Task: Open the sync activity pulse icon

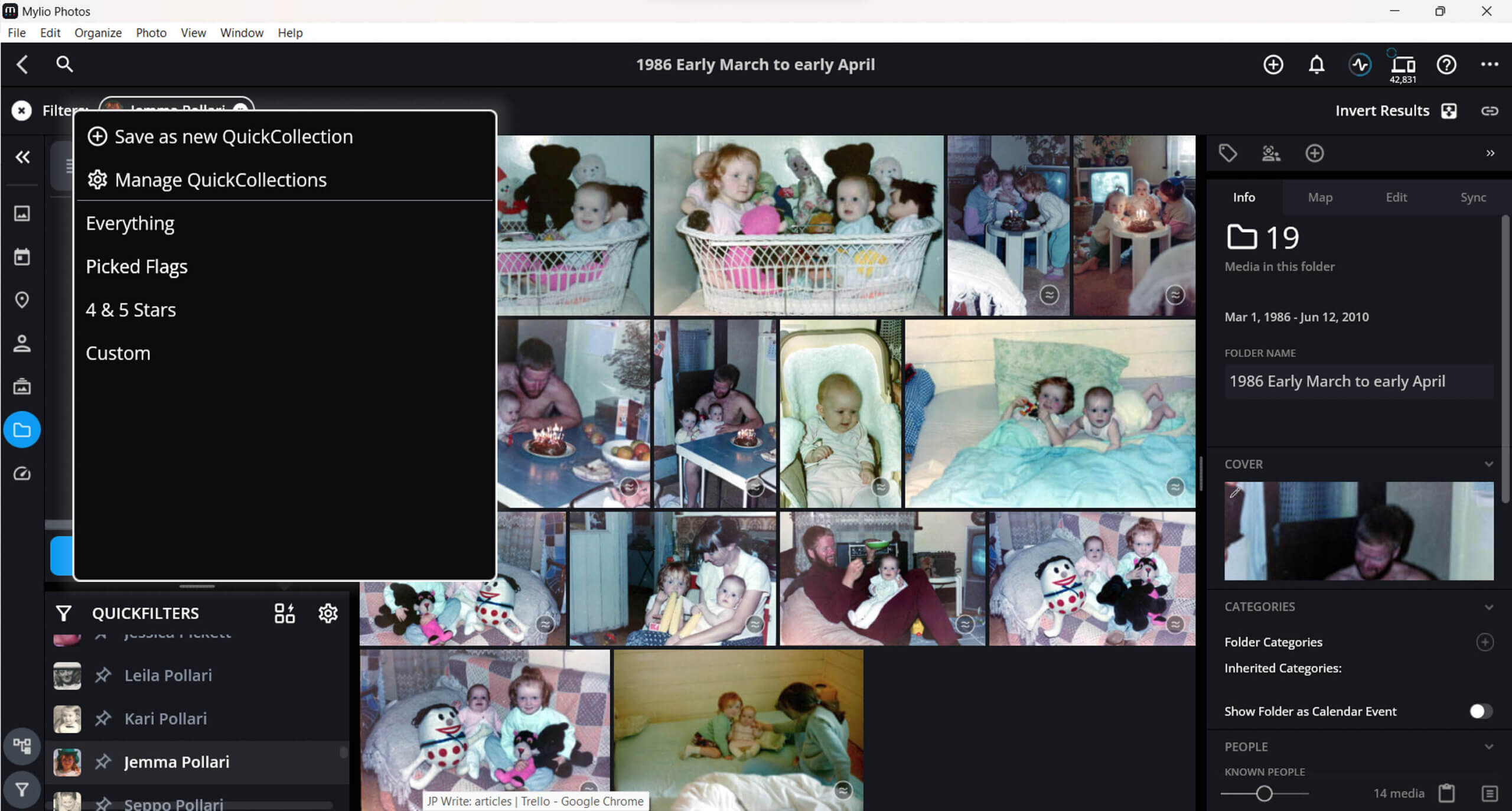Action: [1360, 64]
